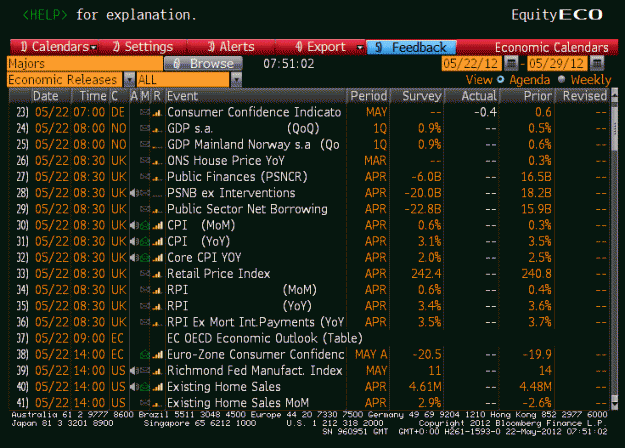
Task: Click envelope icon on ONS House Price YoY row
Action: pyautogui.click(x=145, y=161)
